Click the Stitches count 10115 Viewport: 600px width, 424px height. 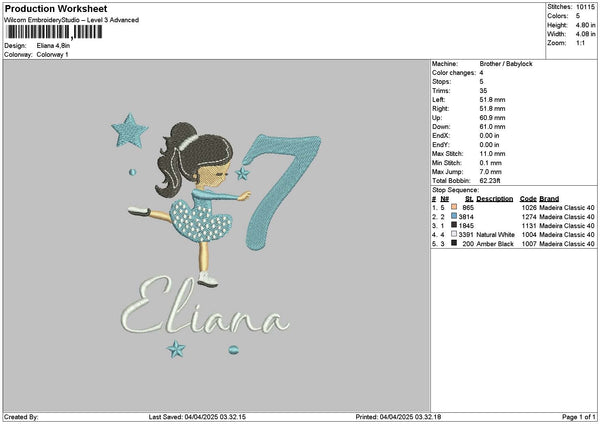pos(585,7)
